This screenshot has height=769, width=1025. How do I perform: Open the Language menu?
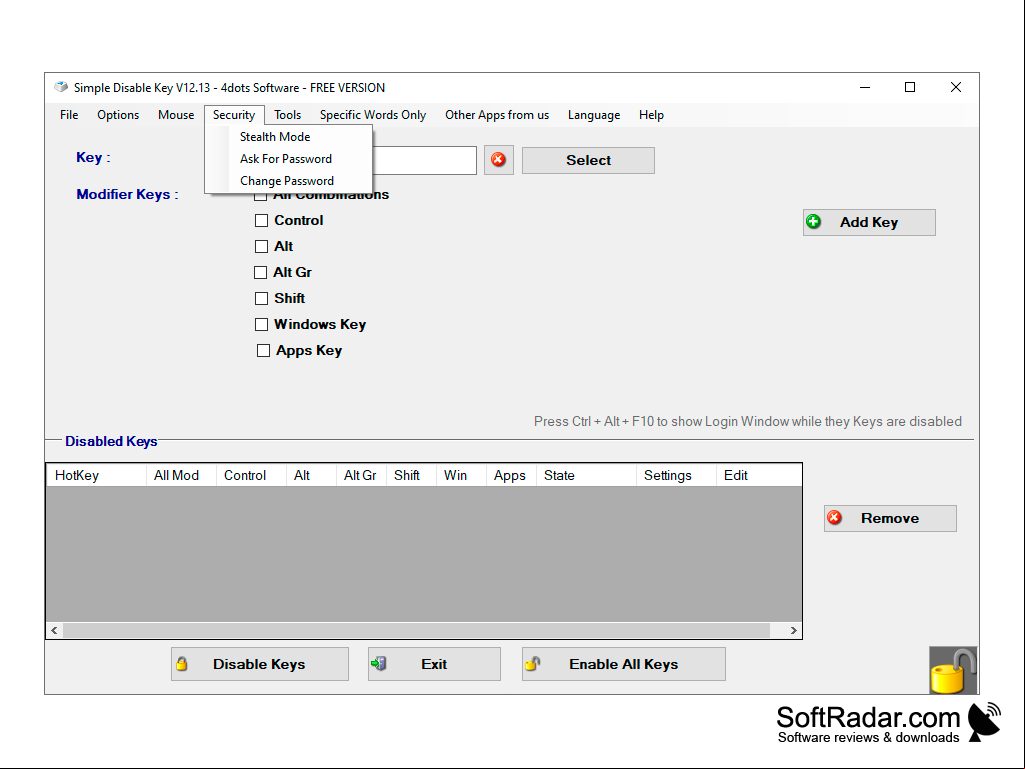point(594,114)
